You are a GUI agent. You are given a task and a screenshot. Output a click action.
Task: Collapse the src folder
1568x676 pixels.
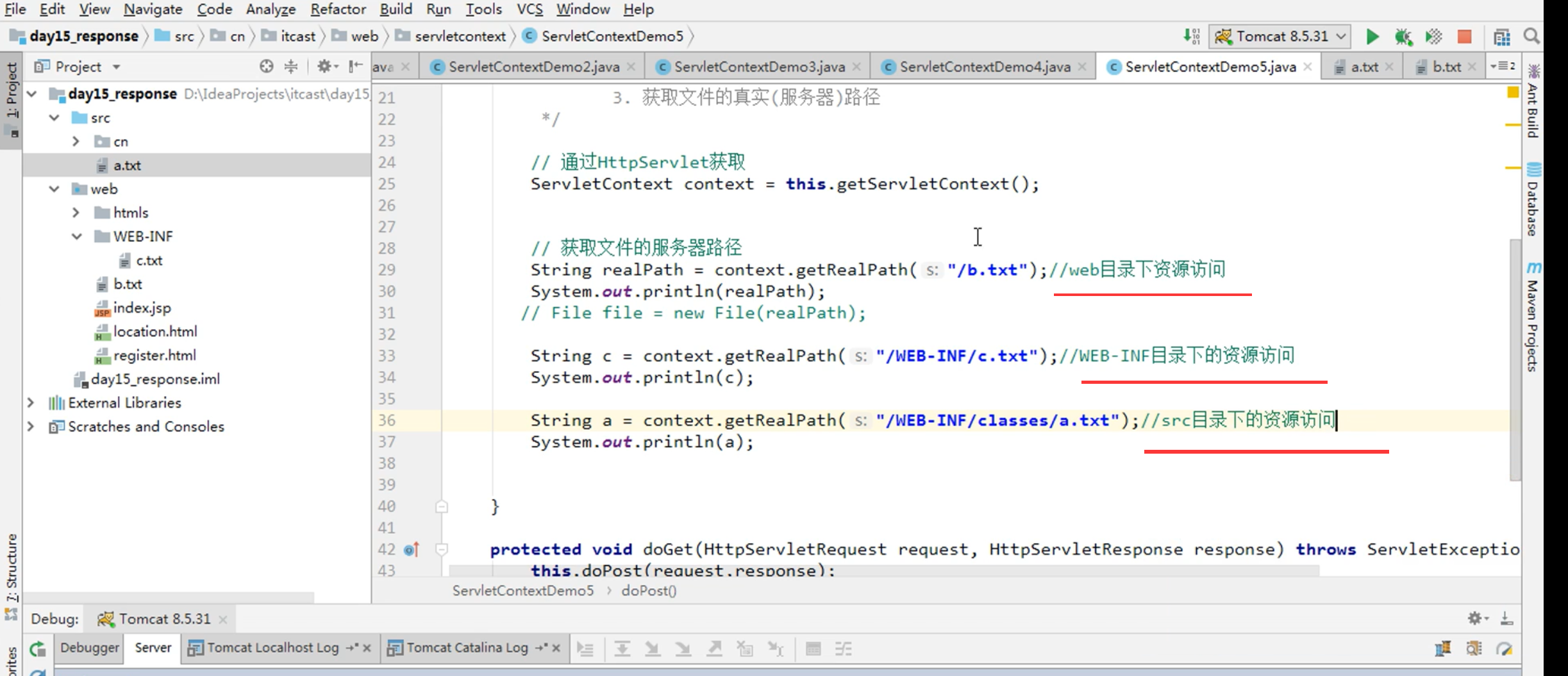(54, 118)
